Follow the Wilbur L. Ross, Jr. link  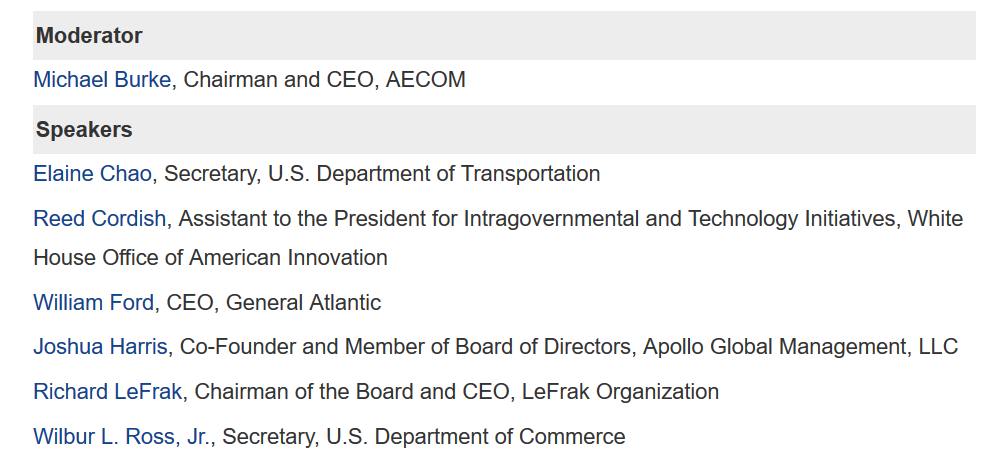(123, 436)
